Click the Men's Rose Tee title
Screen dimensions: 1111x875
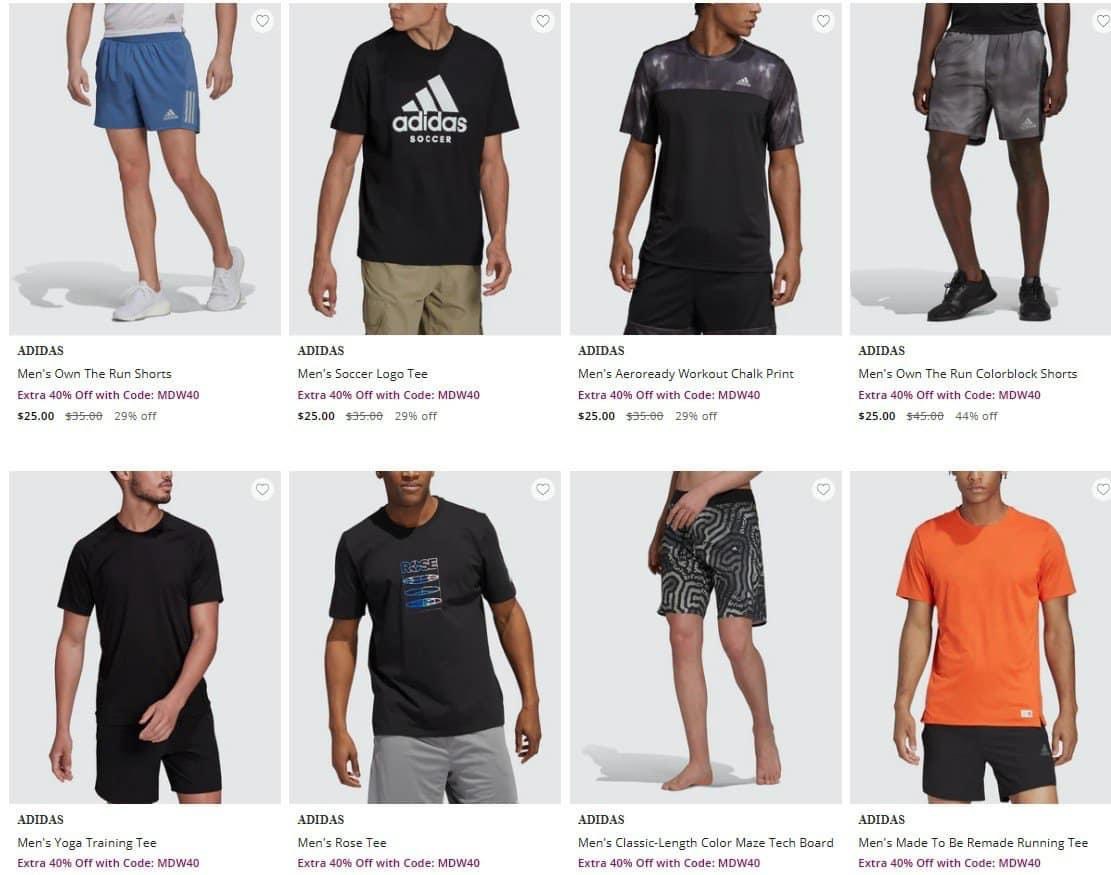pyautogui.click(x=342, y=842)
